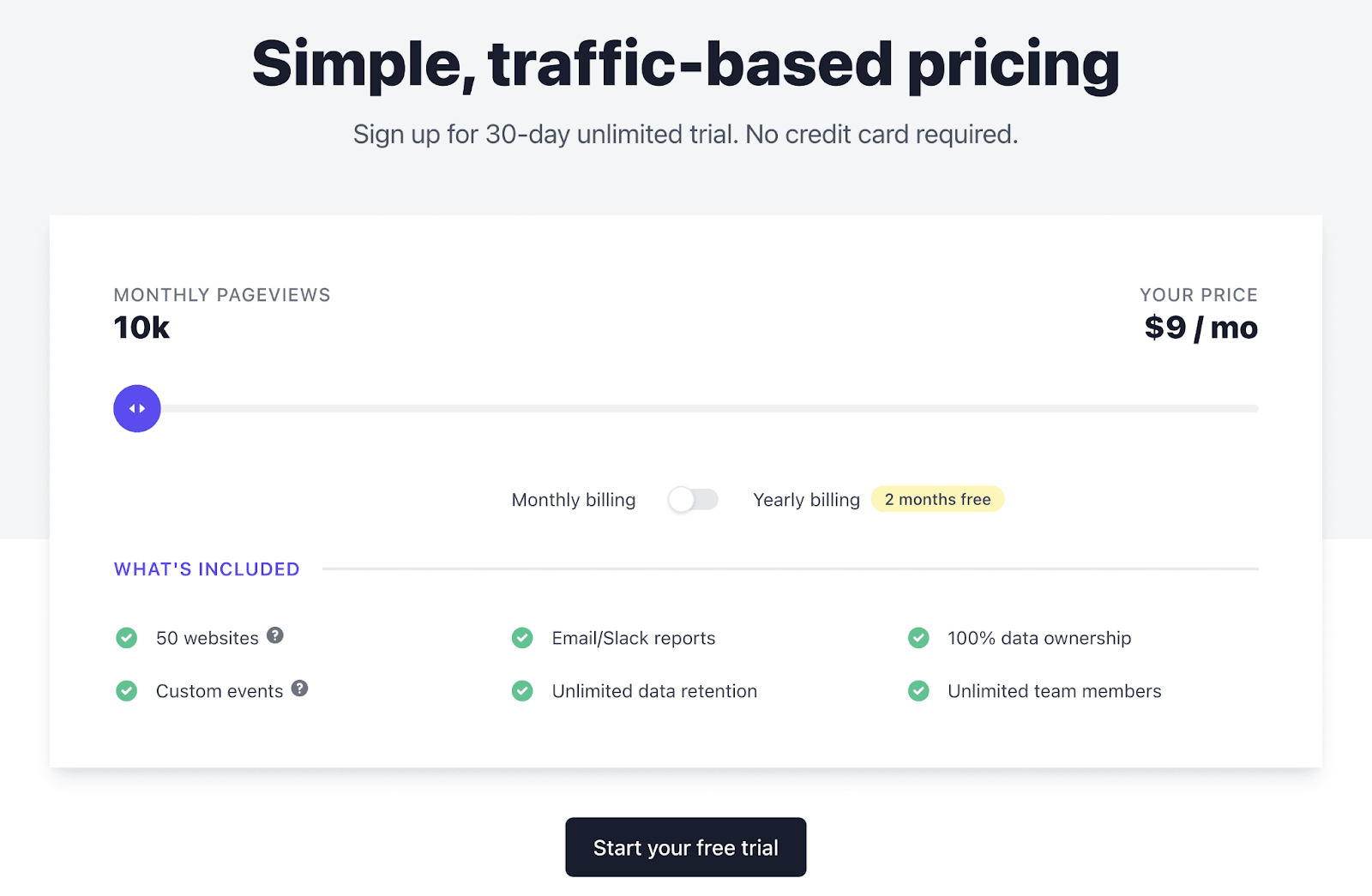Select the Yearly billing label
Screen dimensions: 1372x896
pos(805,499)
